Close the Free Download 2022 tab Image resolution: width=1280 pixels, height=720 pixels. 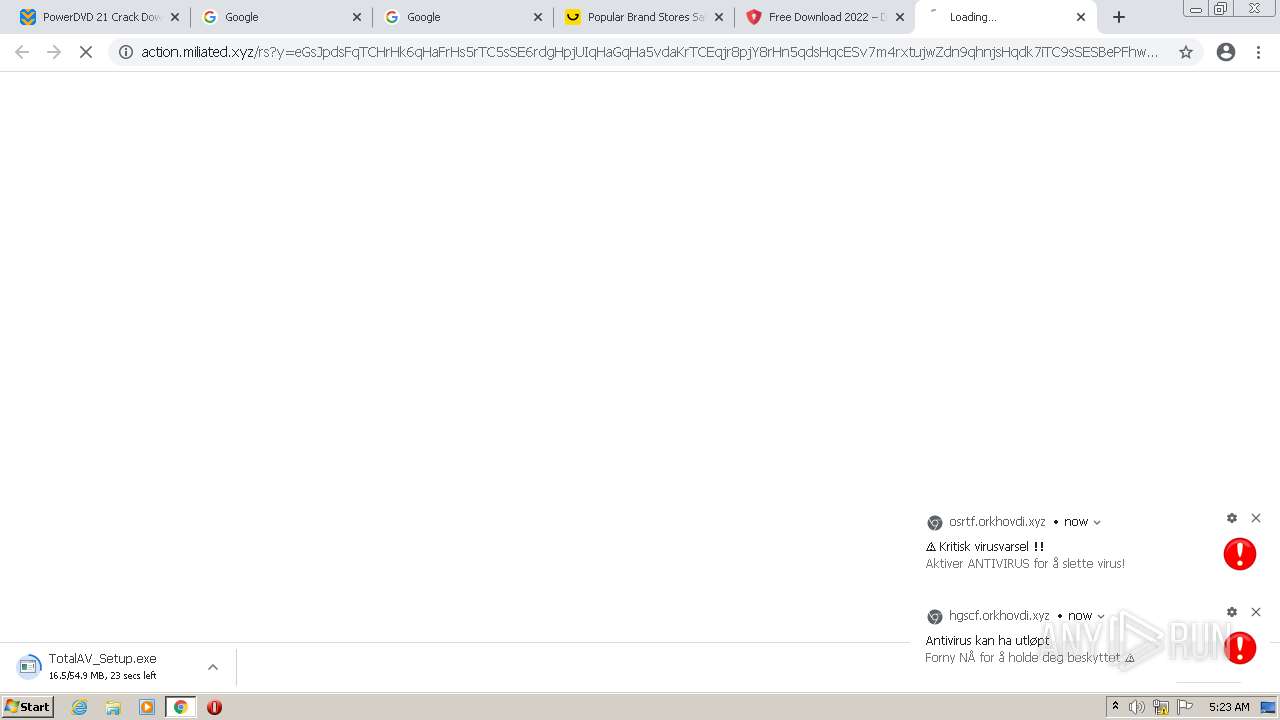click(x=900, y=17)
